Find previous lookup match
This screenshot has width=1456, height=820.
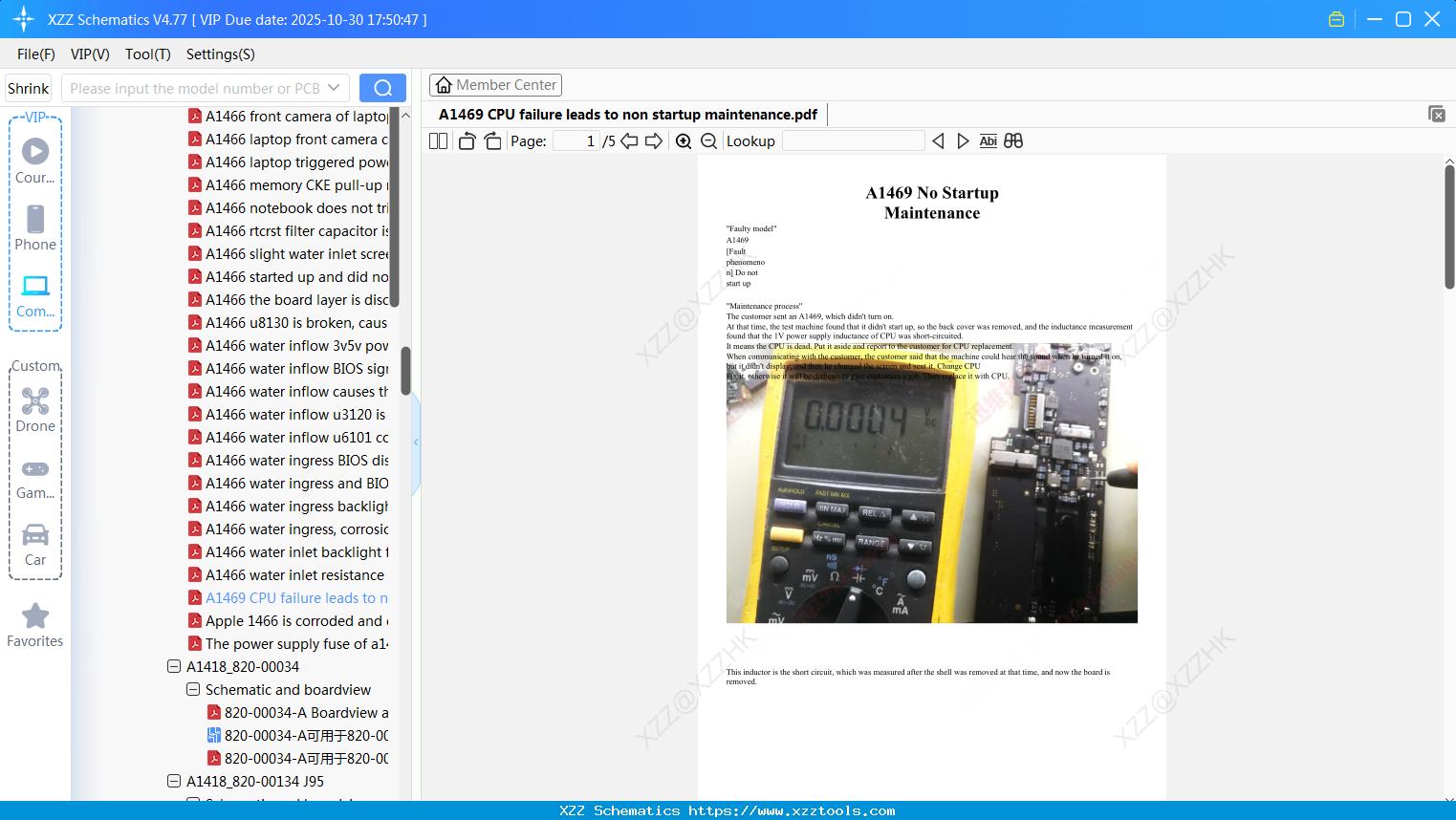pyautogui.click(x=938, y=140)
